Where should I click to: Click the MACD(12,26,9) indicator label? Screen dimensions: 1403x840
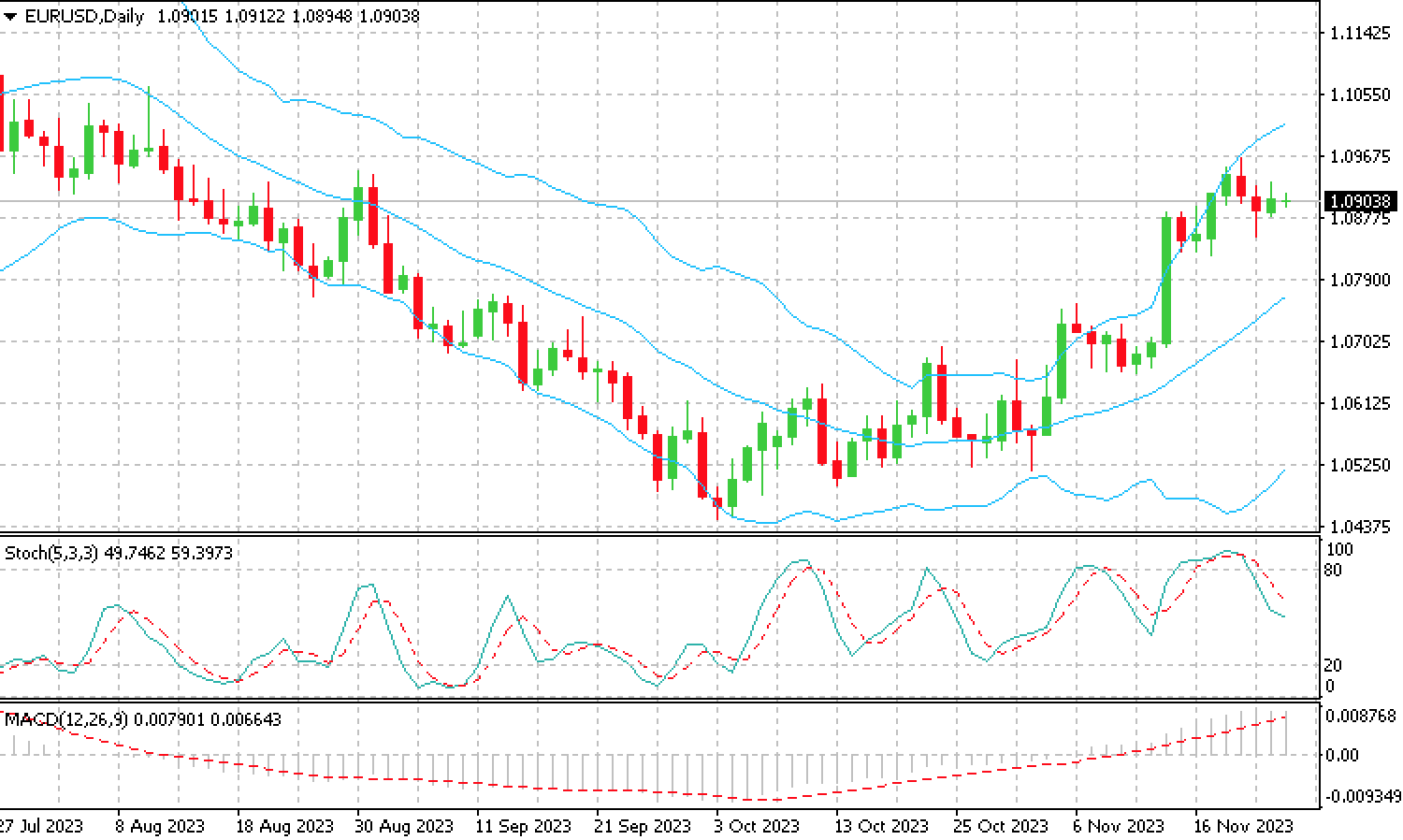pos(66,719)
